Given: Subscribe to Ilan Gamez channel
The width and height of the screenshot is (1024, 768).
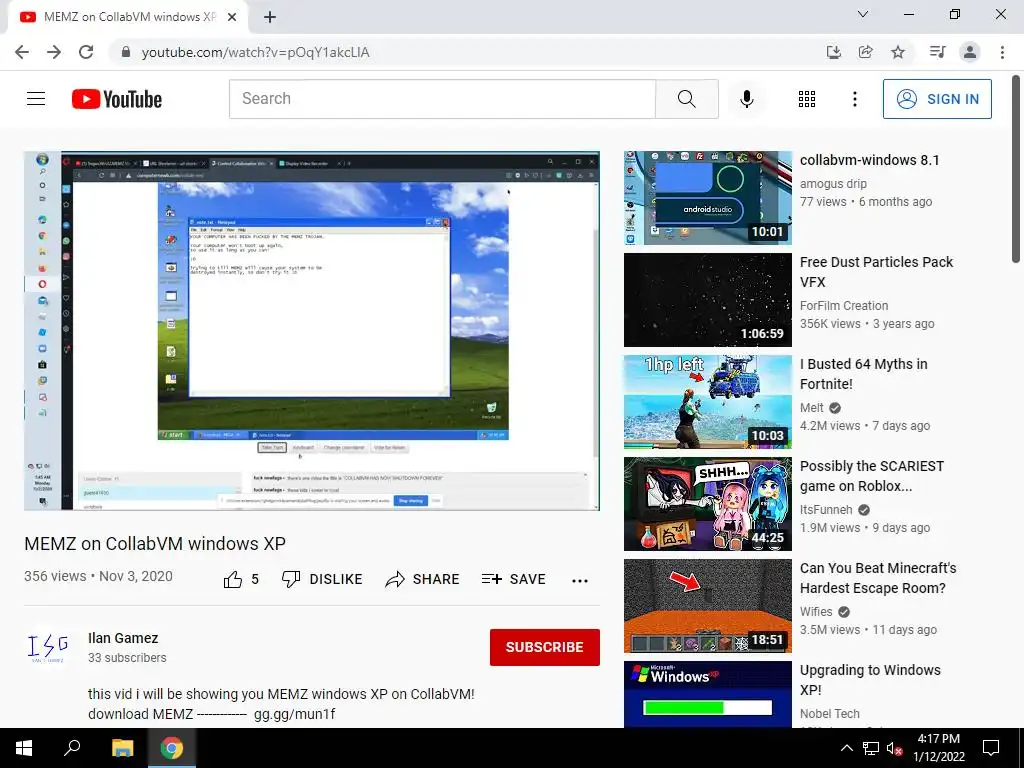Looking at the screenshot, I should 545,647.
